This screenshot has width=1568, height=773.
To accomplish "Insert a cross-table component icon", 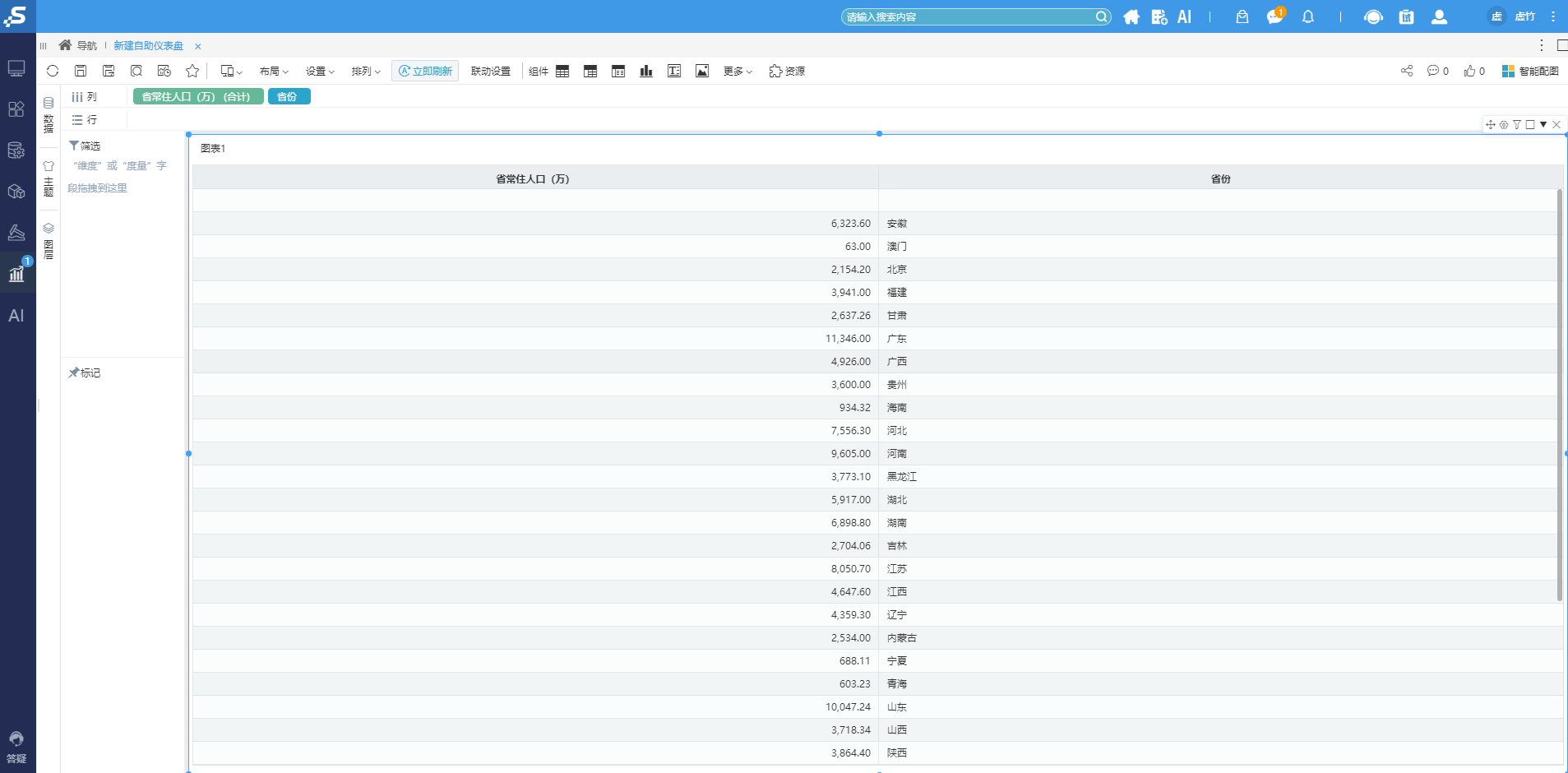I will (590, 72).
